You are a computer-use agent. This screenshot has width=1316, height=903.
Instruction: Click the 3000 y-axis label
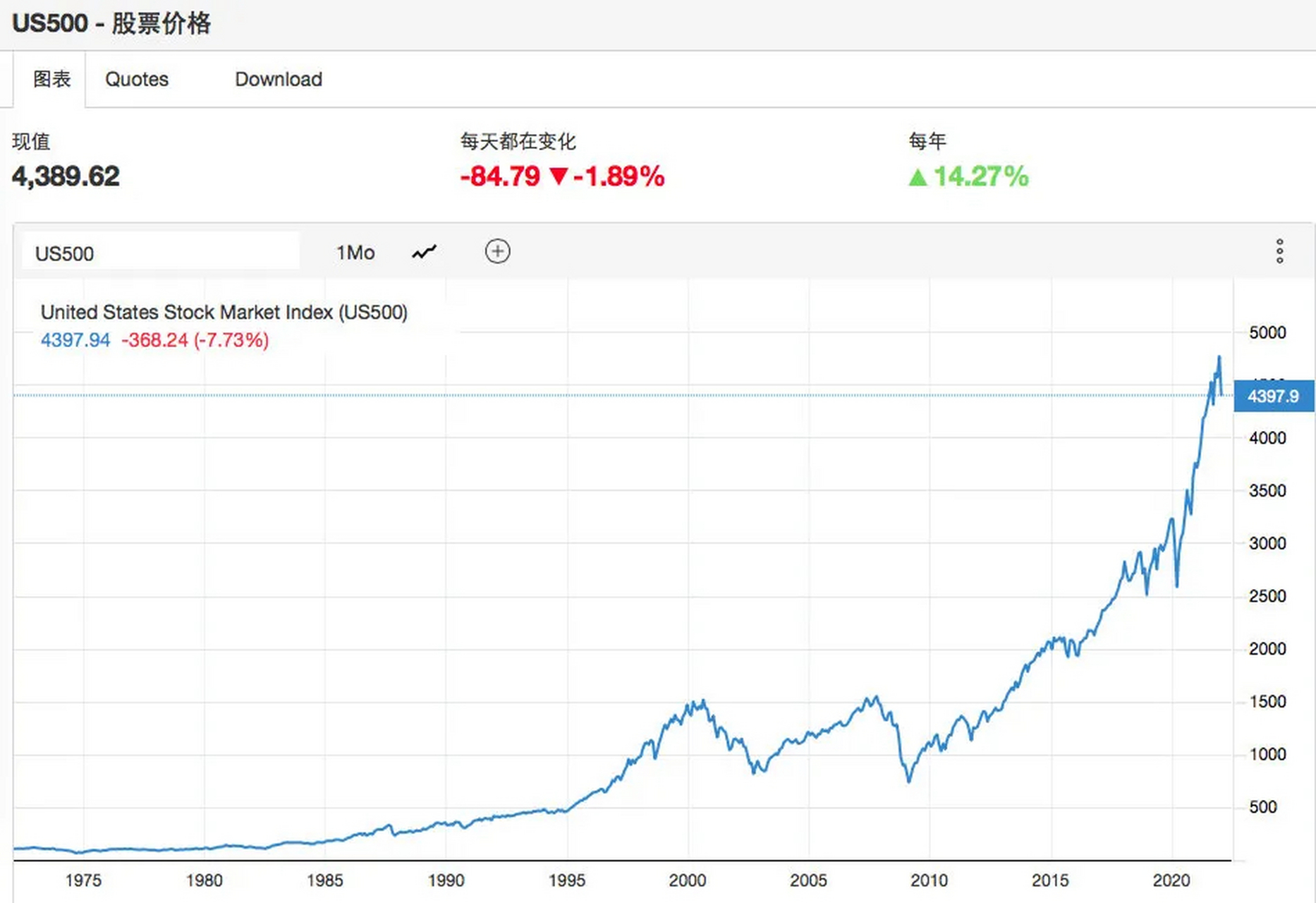point(1267,544)
